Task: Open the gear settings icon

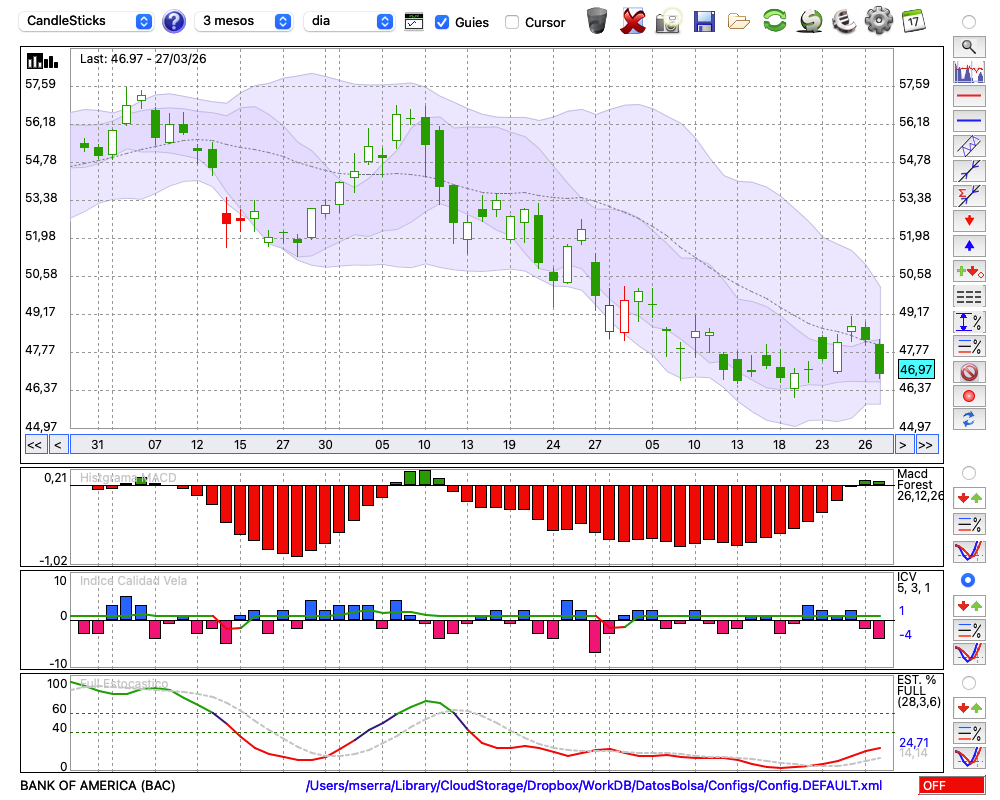Action: (x=878, y=21)
